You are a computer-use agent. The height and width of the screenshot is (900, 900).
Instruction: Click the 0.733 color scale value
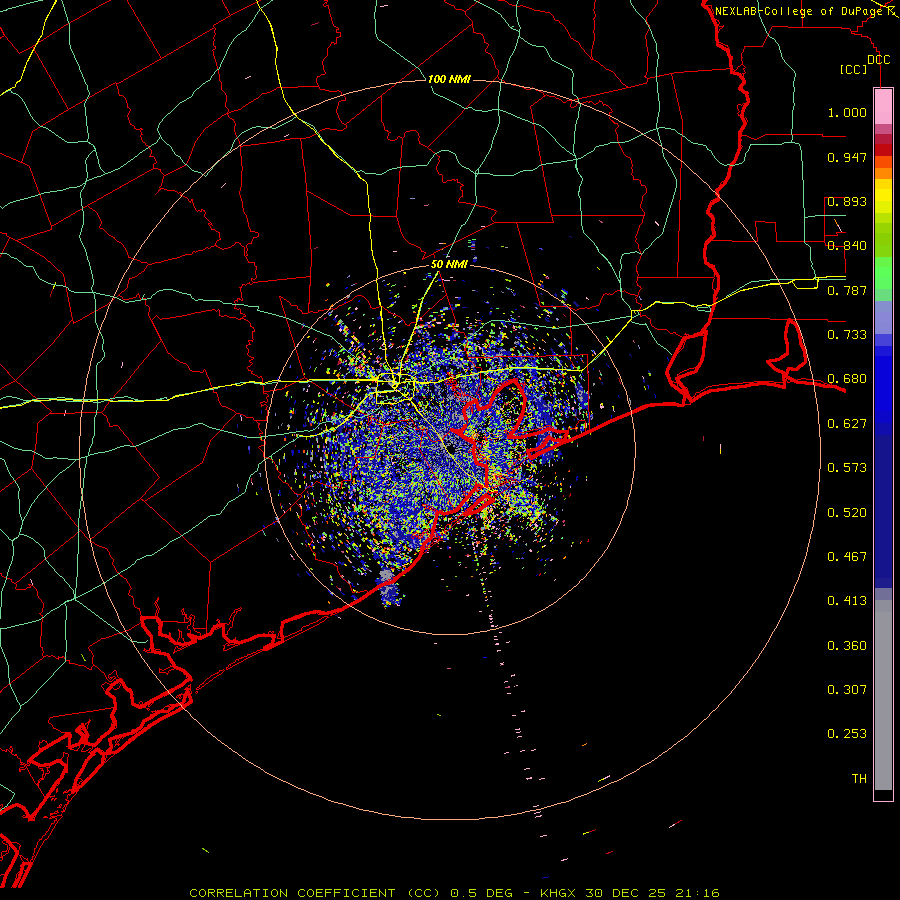point(847,335)
